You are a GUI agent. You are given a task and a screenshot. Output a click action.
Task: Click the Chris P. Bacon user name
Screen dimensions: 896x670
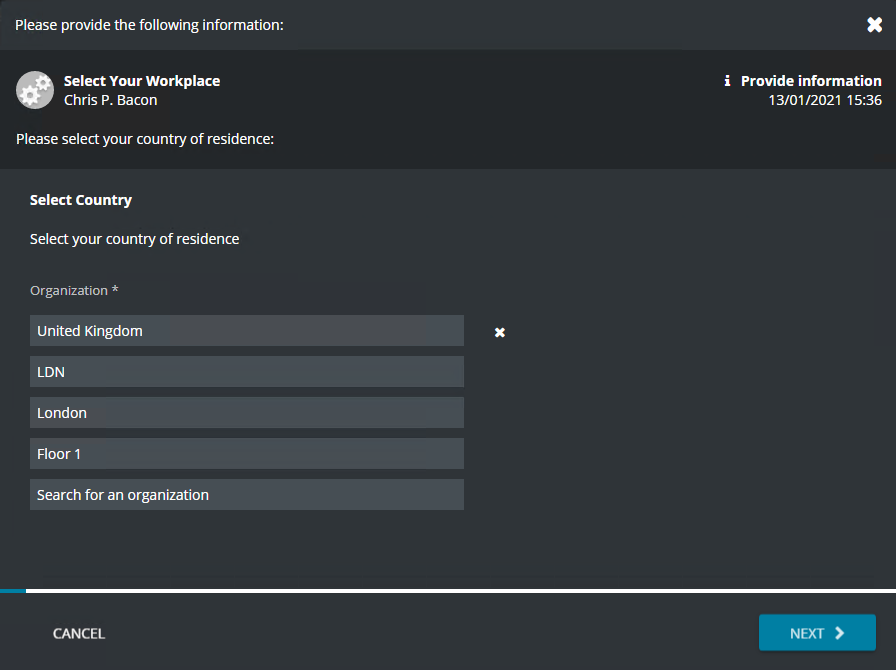(110, 100)
